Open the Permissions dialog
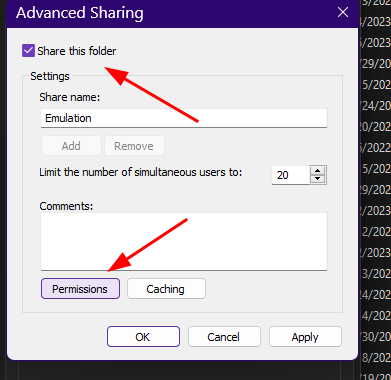Viewport: 391px width, 380px height. (80, 289)
